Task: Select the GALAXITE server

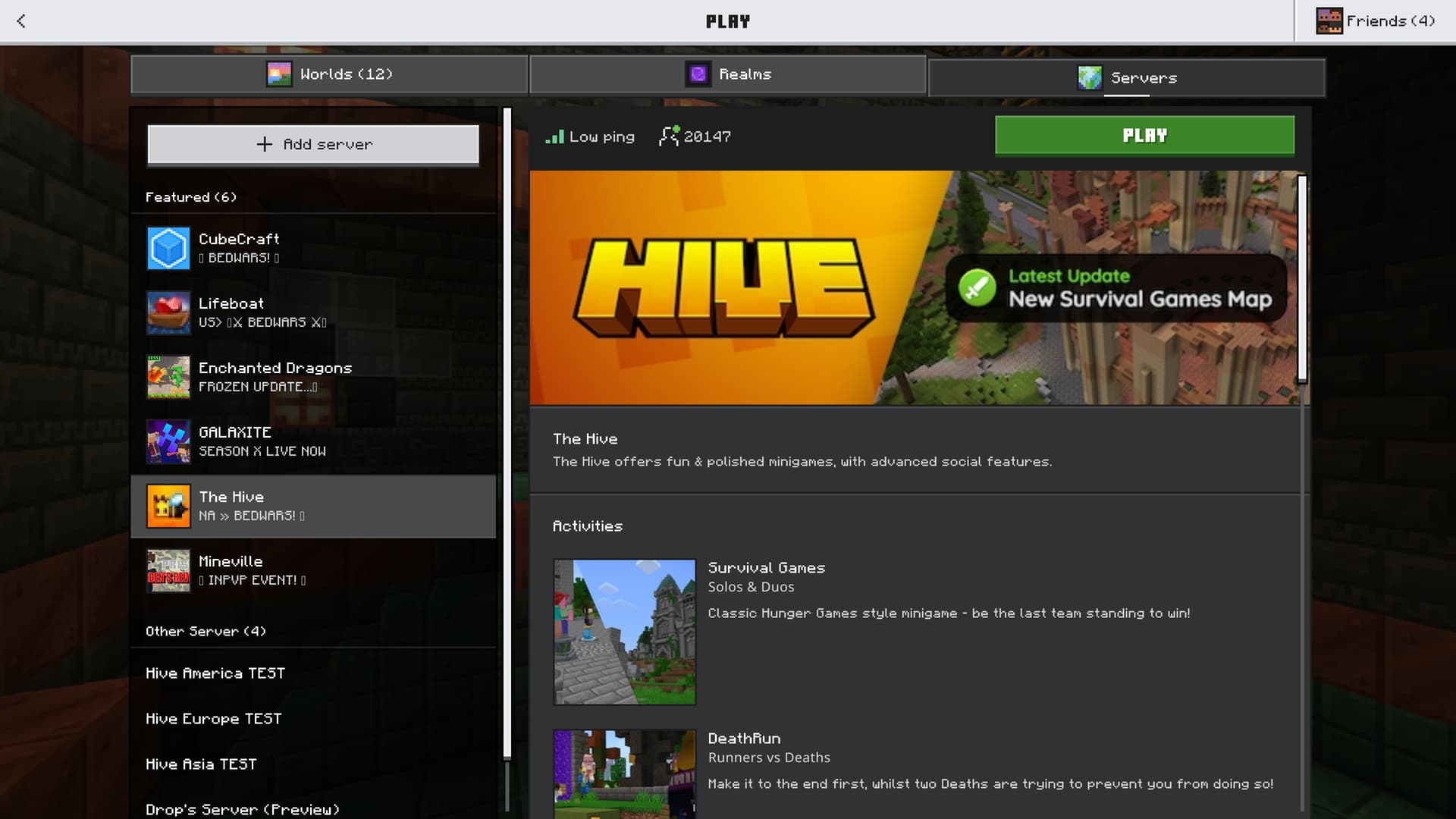Action: 313,441
